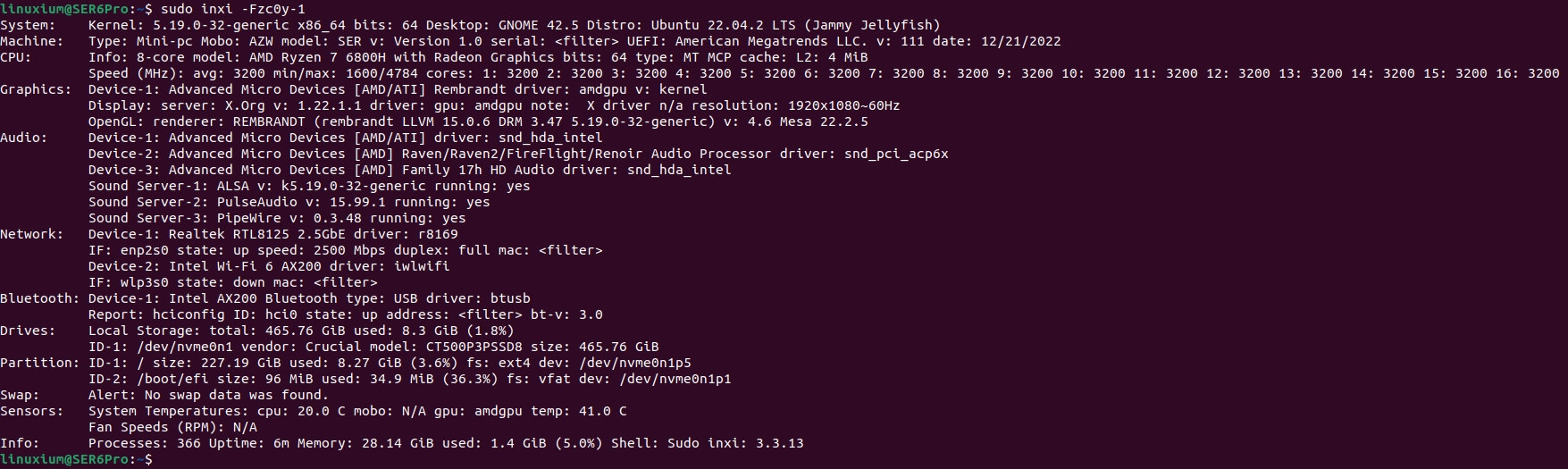This screenshot has width=1568, height=469.
Task: Click the 'Network:' section label
Action: click(x=32, y=234)
